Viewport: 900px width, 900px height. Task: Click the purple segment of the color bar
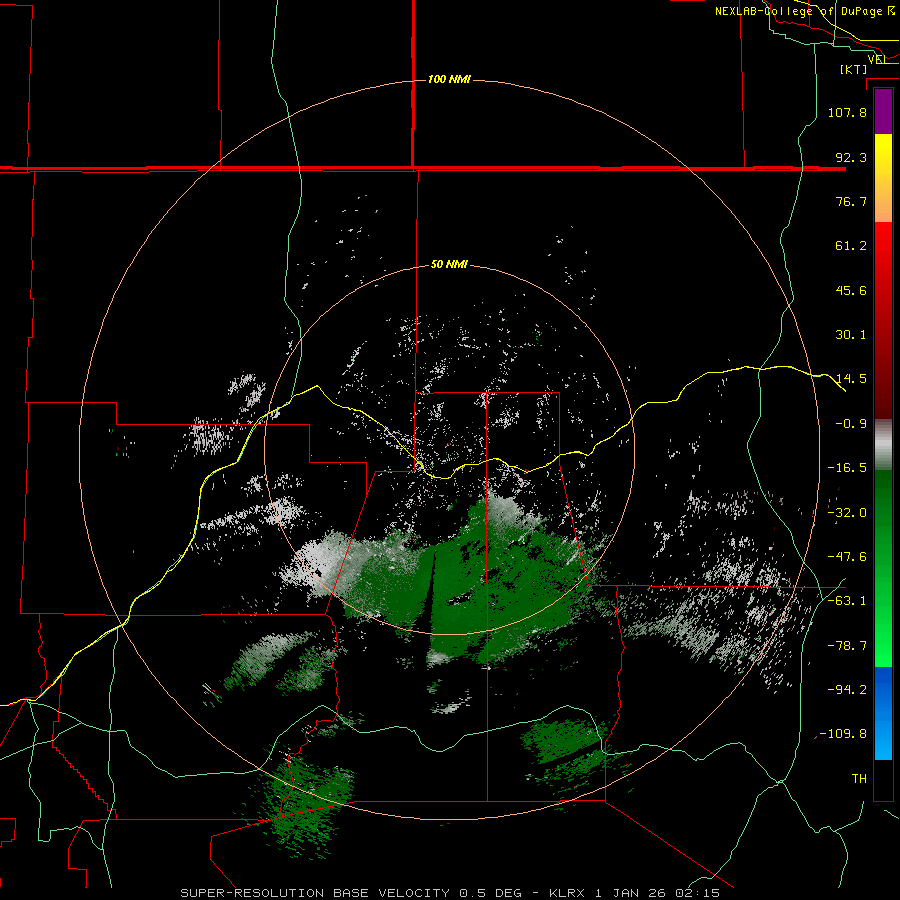click(883, 111)
